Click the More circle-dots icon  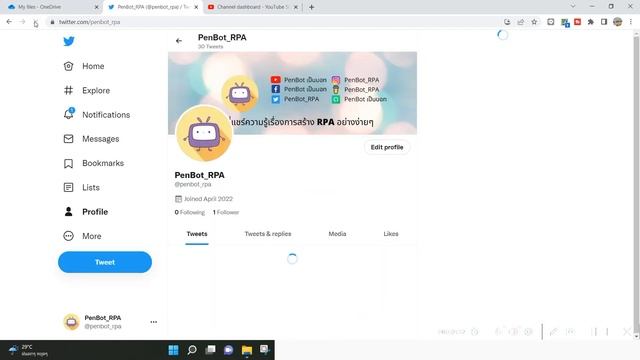click(69, 236)
